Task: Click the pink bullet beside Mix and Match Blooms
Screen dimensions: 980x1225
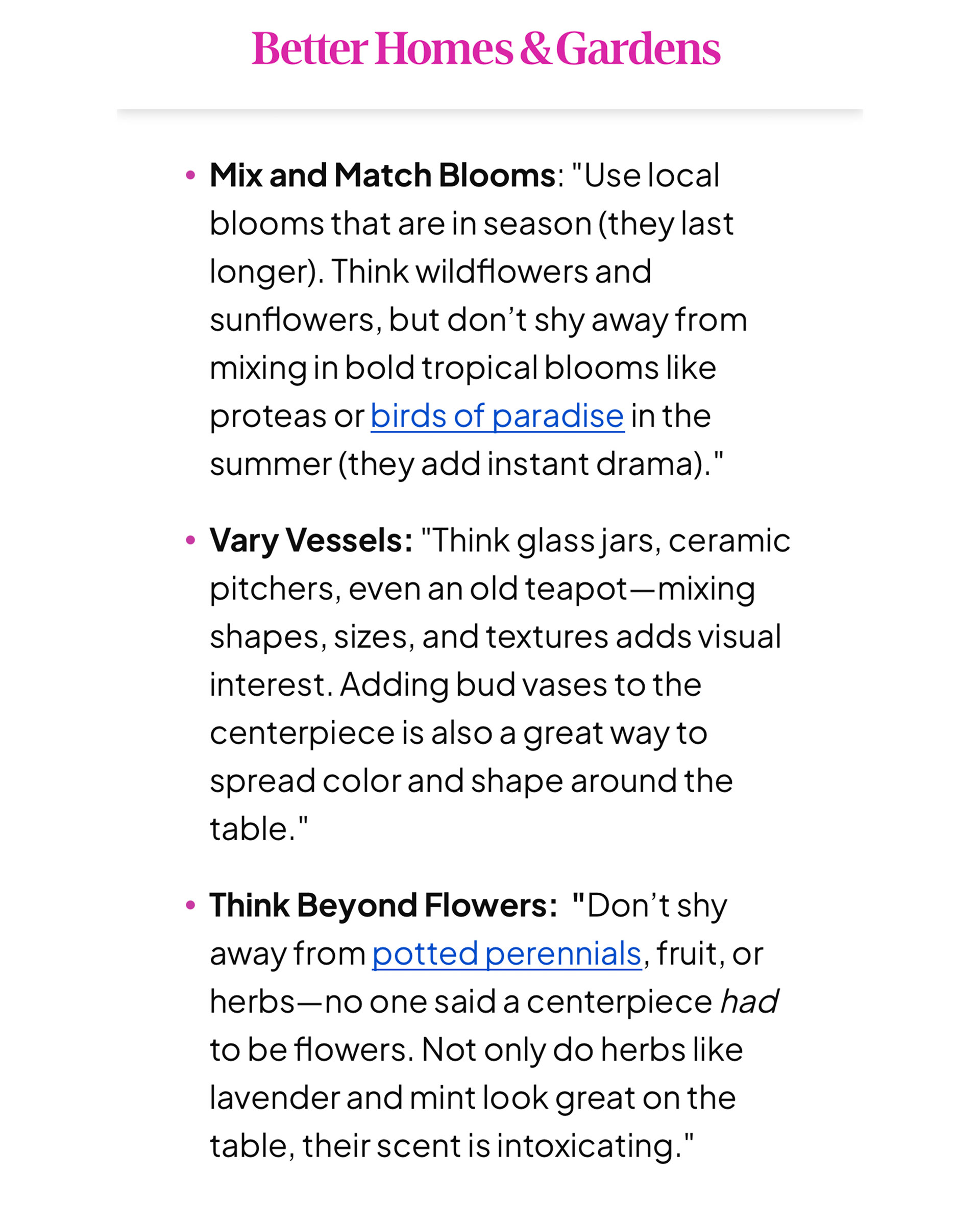Action: click(x=191, y=175)
